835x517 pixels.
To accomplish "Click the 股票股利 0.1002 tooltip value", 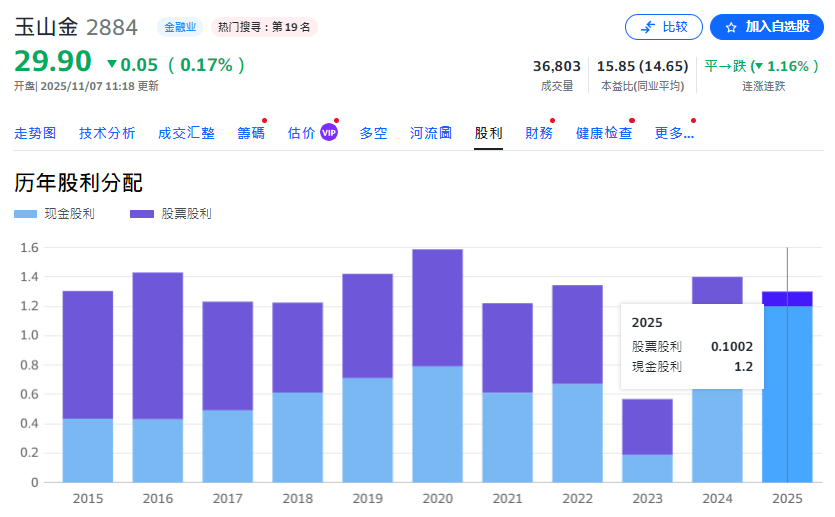I will [732, 347].
